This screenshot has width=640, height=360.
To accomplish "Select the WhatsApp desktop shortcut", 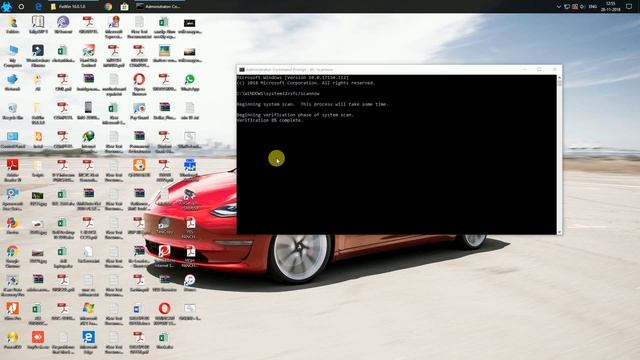I will [190, 82].
